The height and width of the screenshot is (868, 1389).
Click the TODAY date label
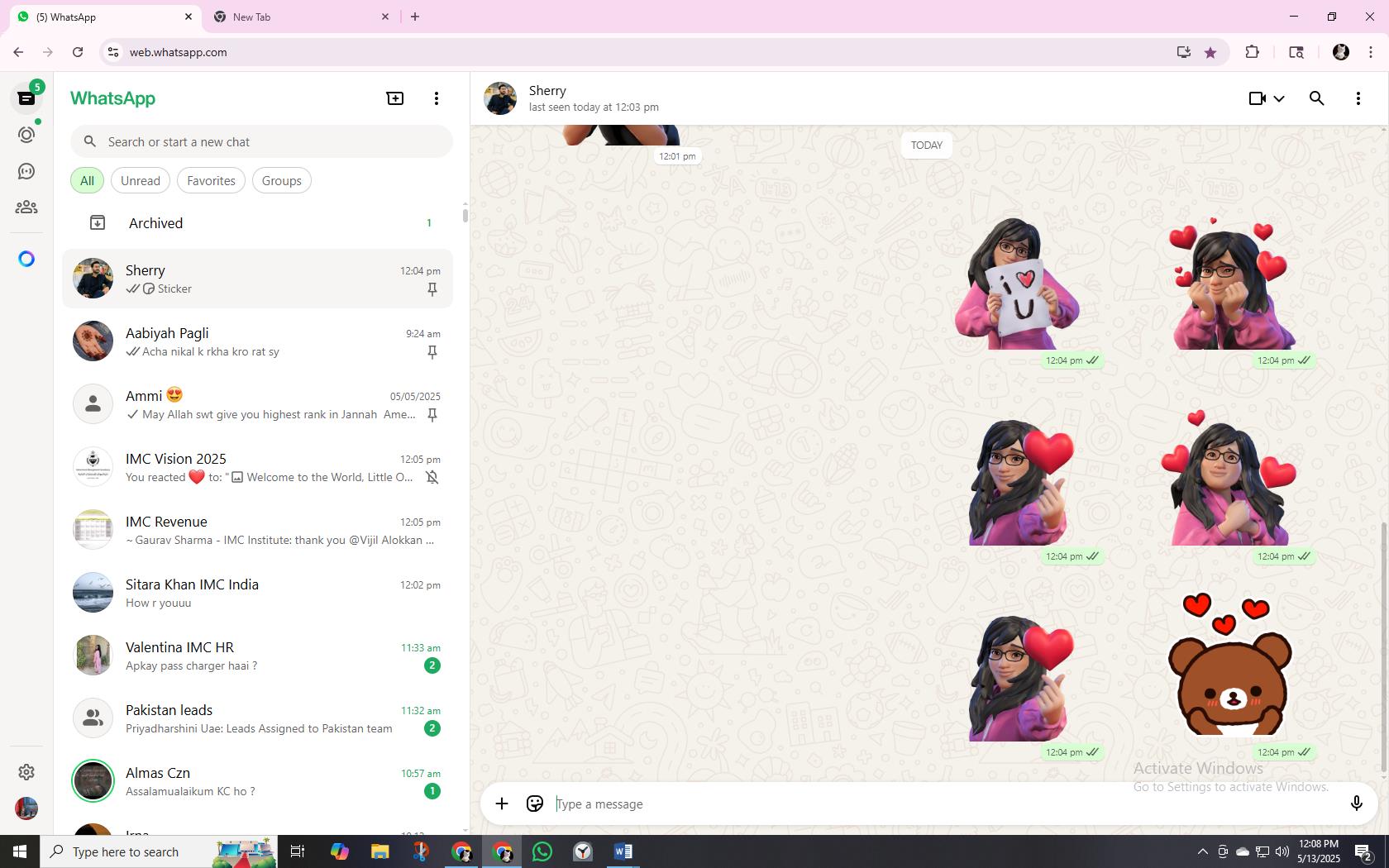click(927, 145)
